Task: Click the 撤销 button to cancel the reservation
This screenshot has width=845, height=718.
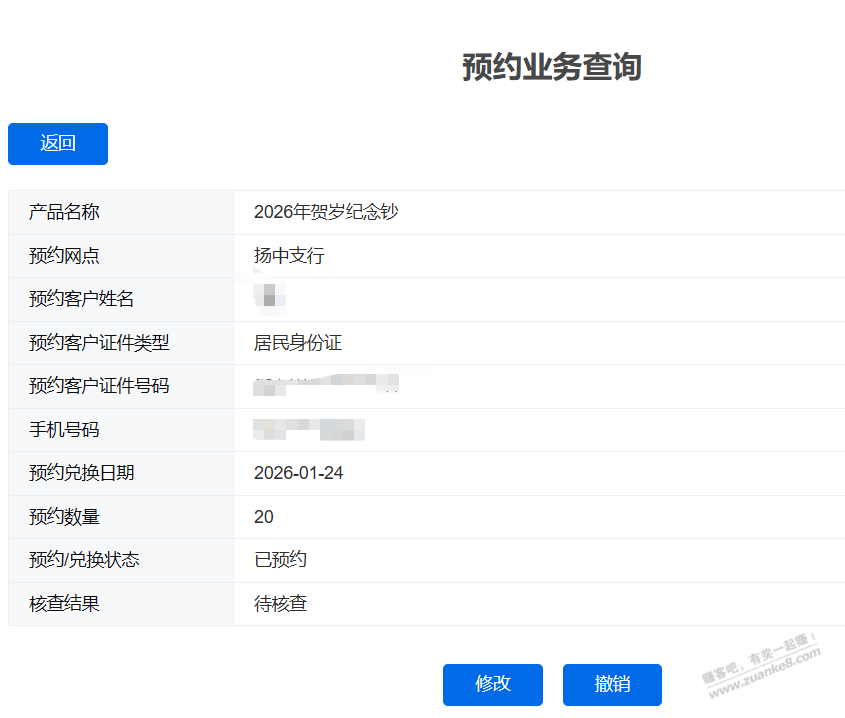Action: point(612,685)
